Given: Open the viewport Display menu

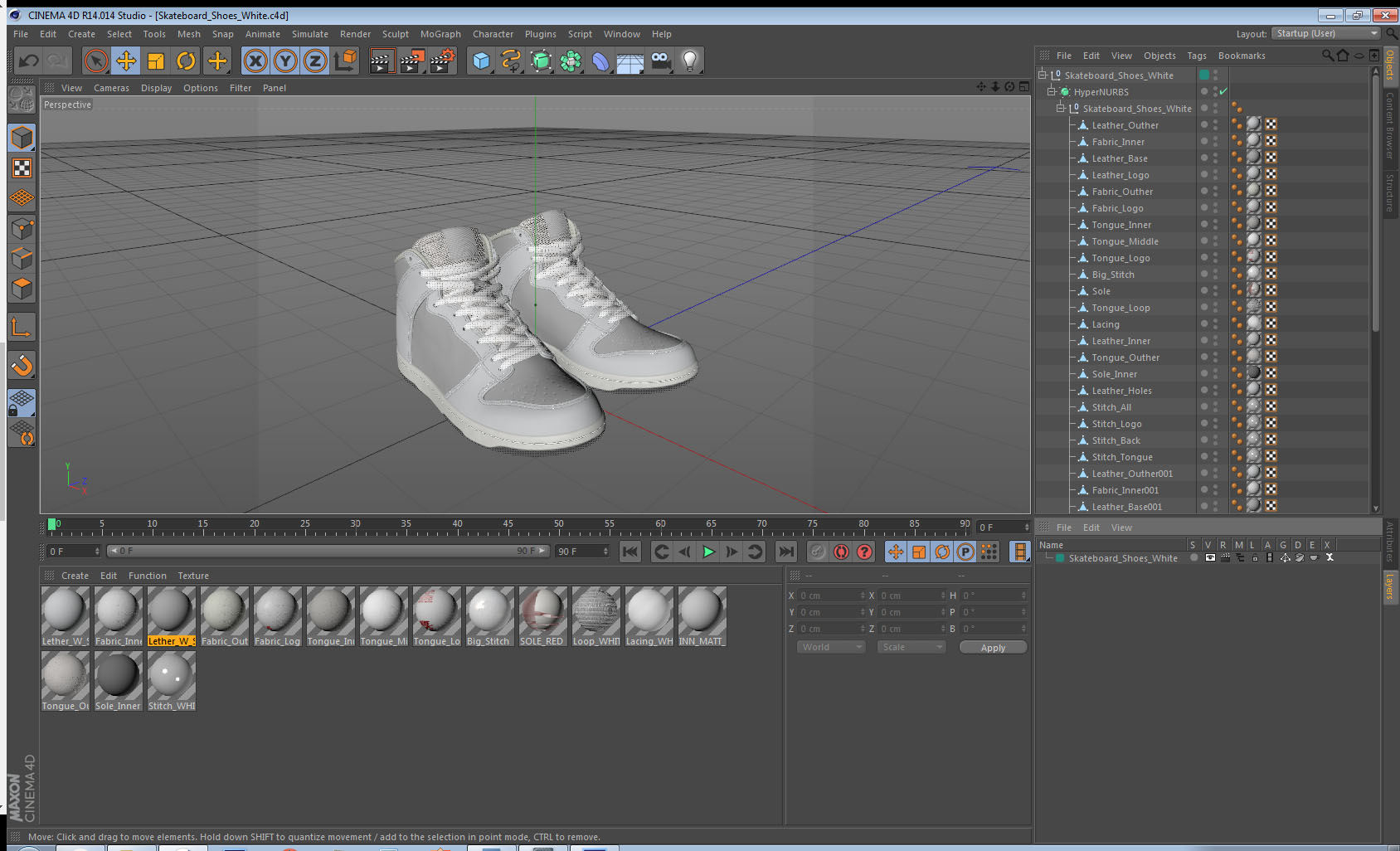Looking at the screenshot, I should [x=156, y=88].
